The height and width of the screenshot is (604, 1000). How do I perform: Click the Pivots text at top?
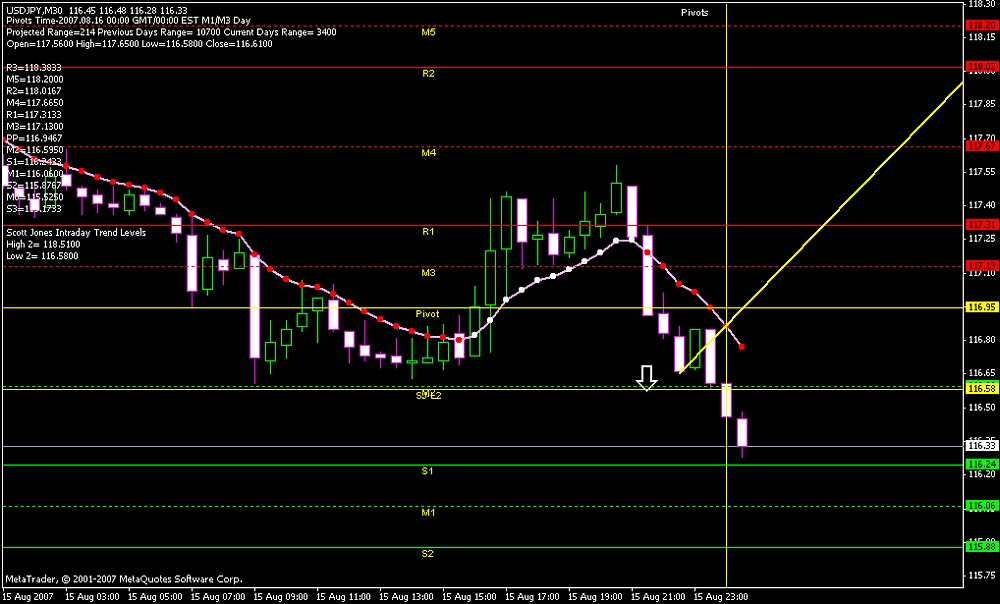(695, 12)
